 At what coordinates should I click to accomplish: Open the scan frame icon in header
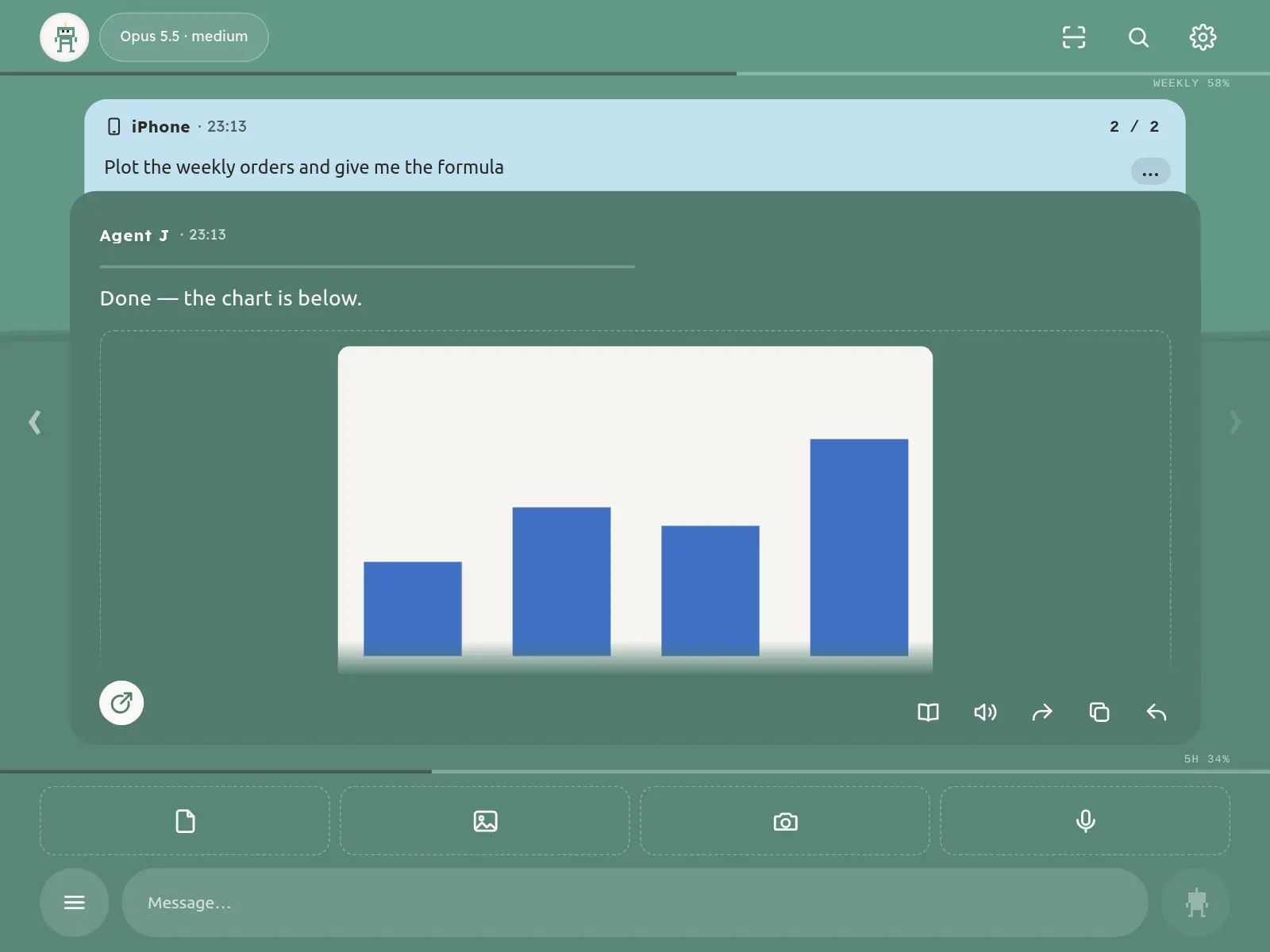coord(1074,37)
